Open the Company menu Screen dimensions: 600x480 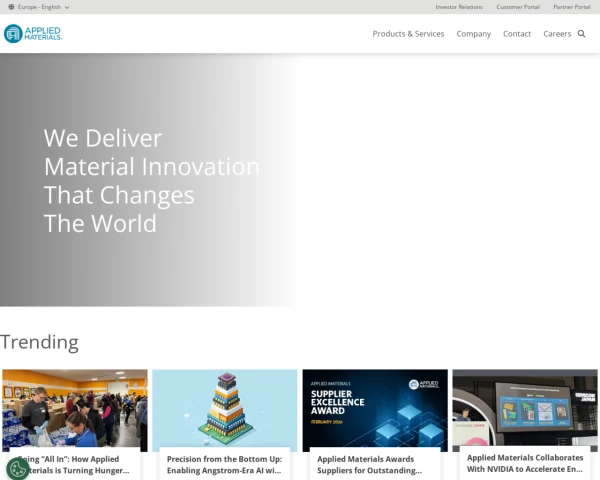(473, 34)
